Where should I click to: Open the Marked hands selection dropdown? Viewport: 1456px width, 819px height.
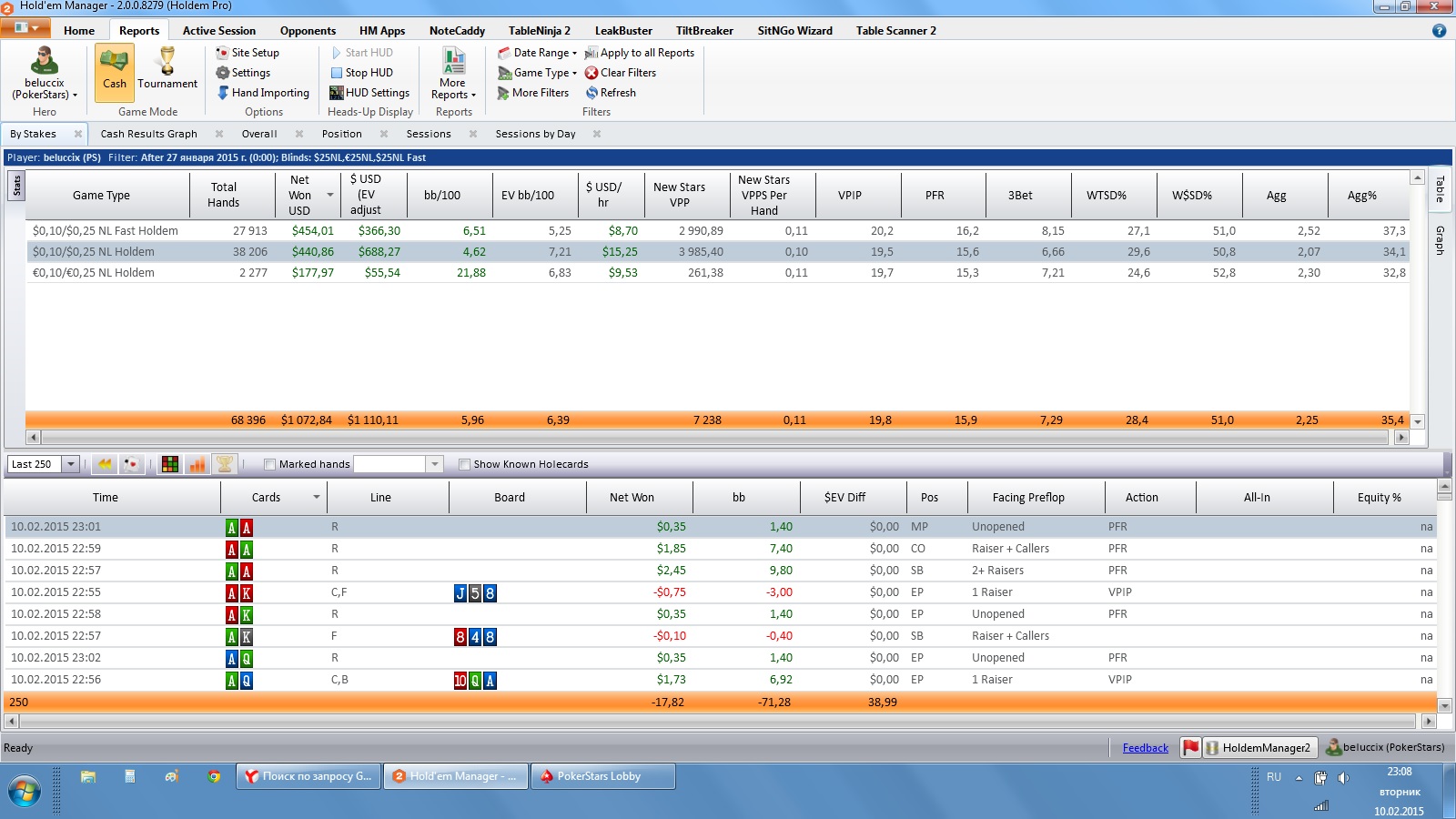pos(435,464)
